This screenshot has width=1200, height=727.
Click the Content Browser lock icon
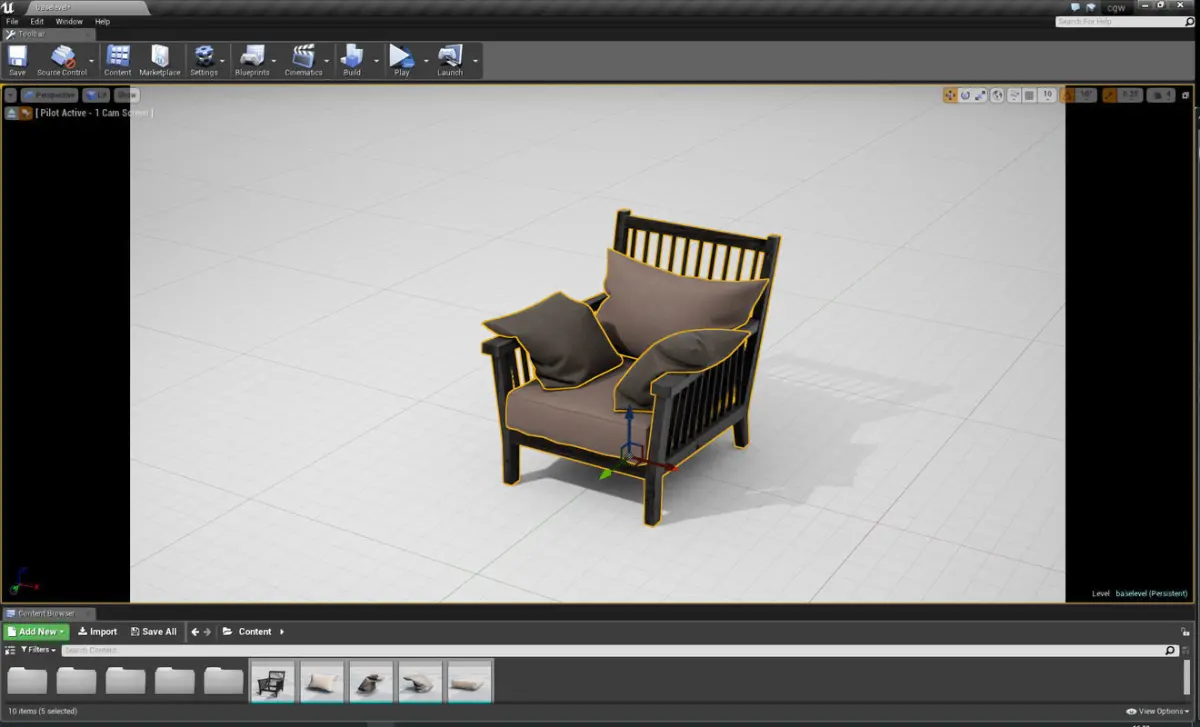click(x=1186, y=632)
